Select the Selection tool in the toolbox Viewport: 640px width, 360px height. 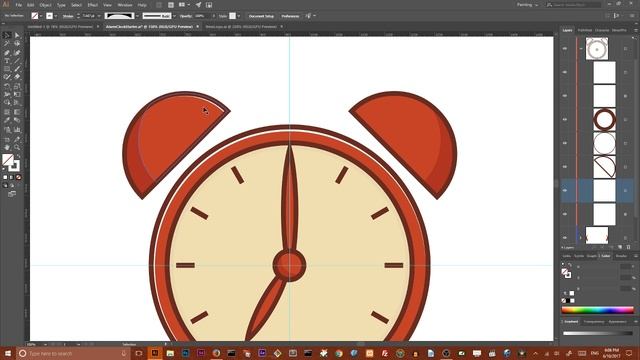[7, 36]
